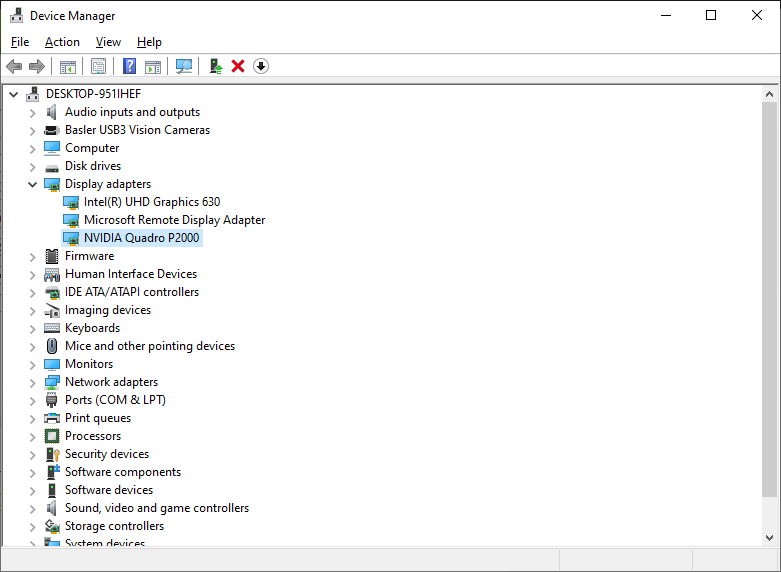Select Microsoft Remote Display Adapter
Viewport: 781px width, 572px height.
[174, 220]
